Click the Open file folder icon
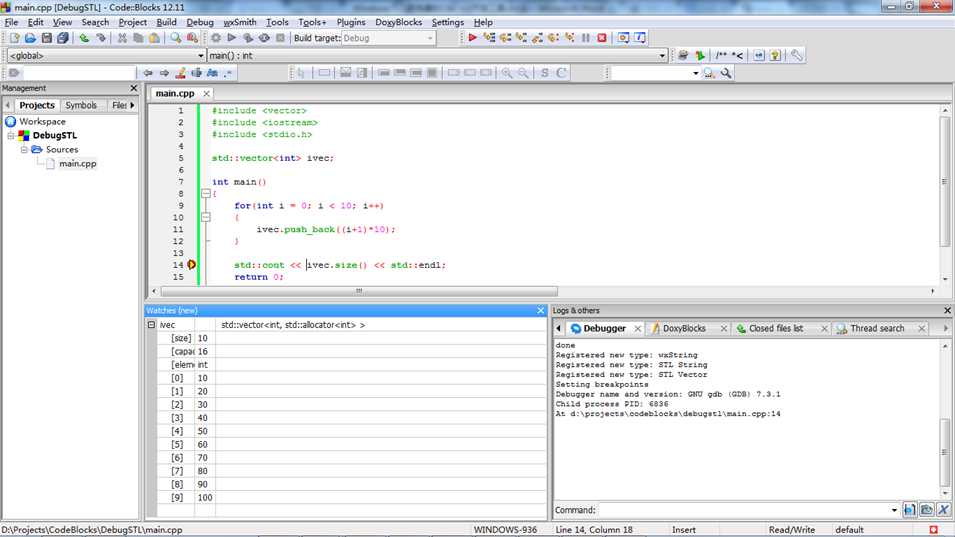The image size is (955, 537). point(30,38)
